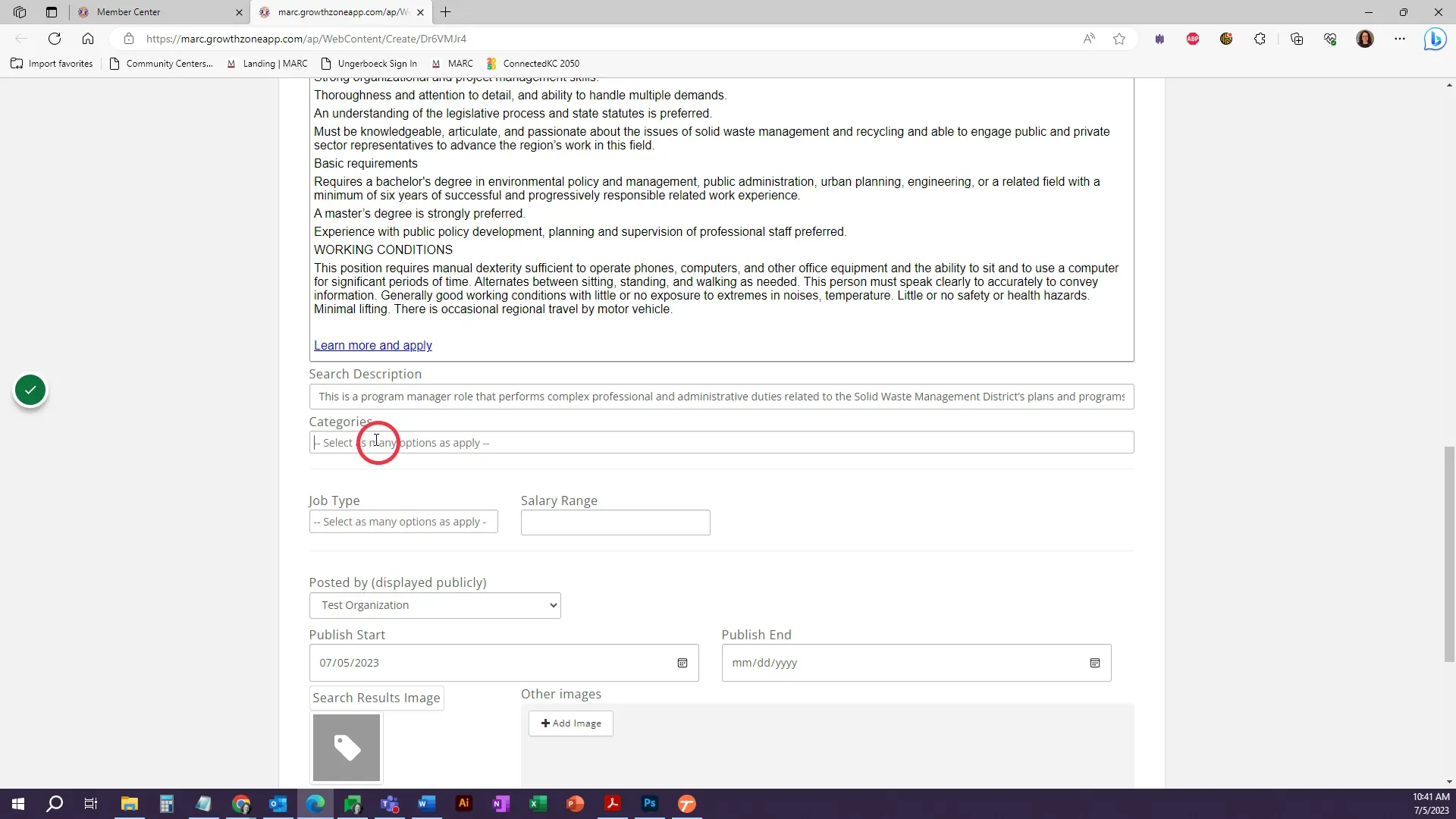1456x819 pixels.
Task: Open MARC bookmark in favorites bar
Action: pos(452,64)
